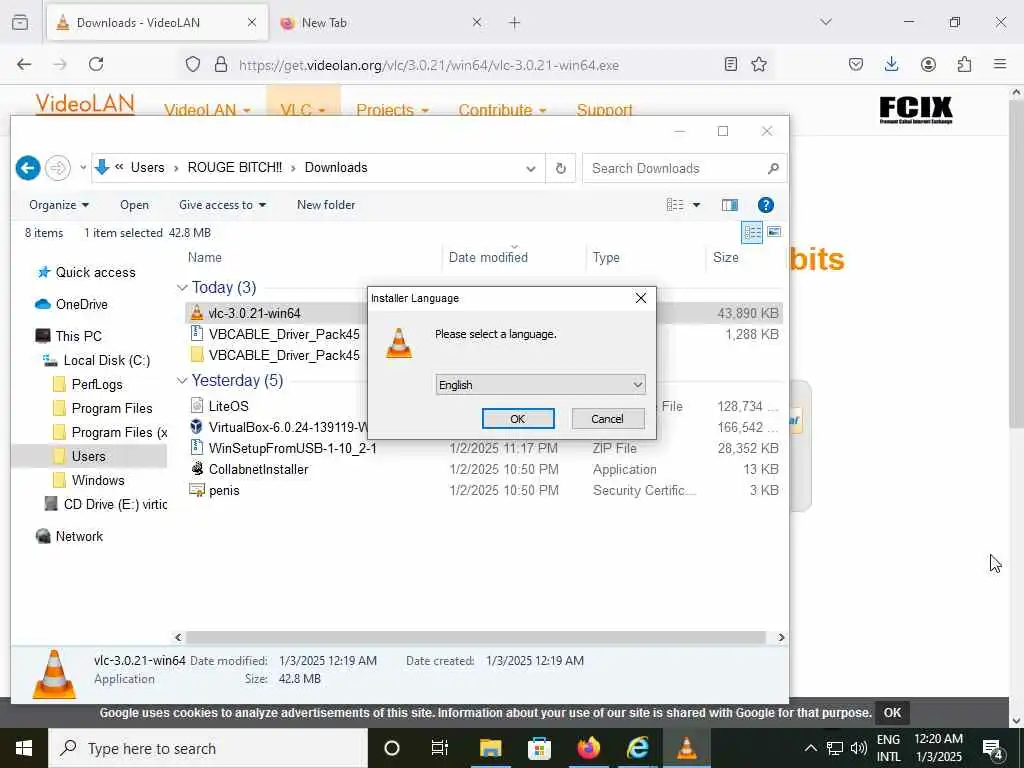Select Network in navigation pane

(x=79, y=537)
